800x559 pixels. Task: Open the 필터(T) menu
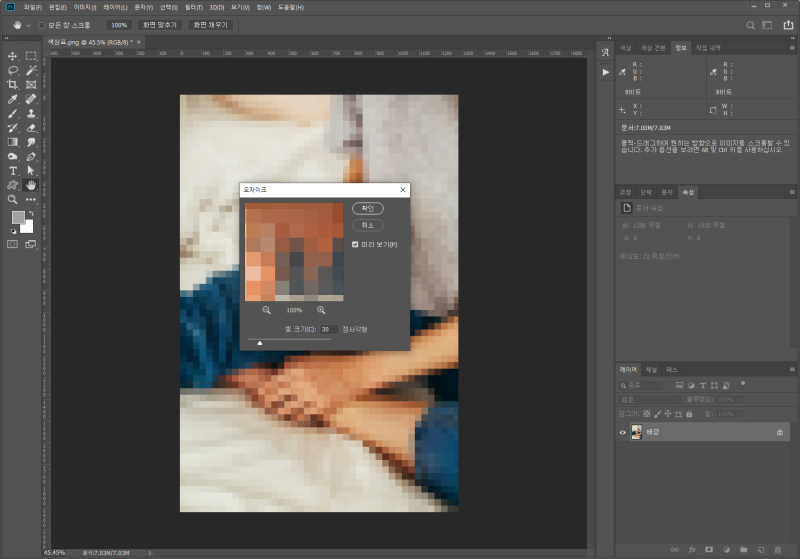[x=193, y=7]
